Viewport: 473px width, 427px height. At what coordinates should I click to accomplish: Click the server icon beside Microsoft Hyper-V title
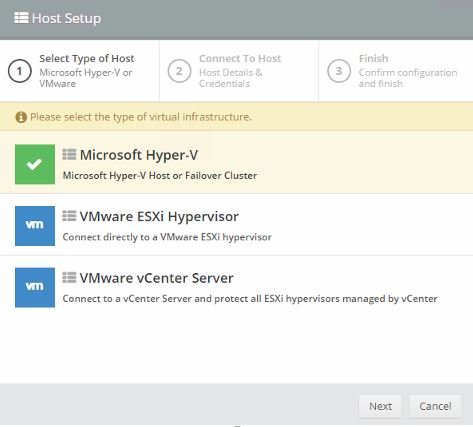(x=69, y=154)
